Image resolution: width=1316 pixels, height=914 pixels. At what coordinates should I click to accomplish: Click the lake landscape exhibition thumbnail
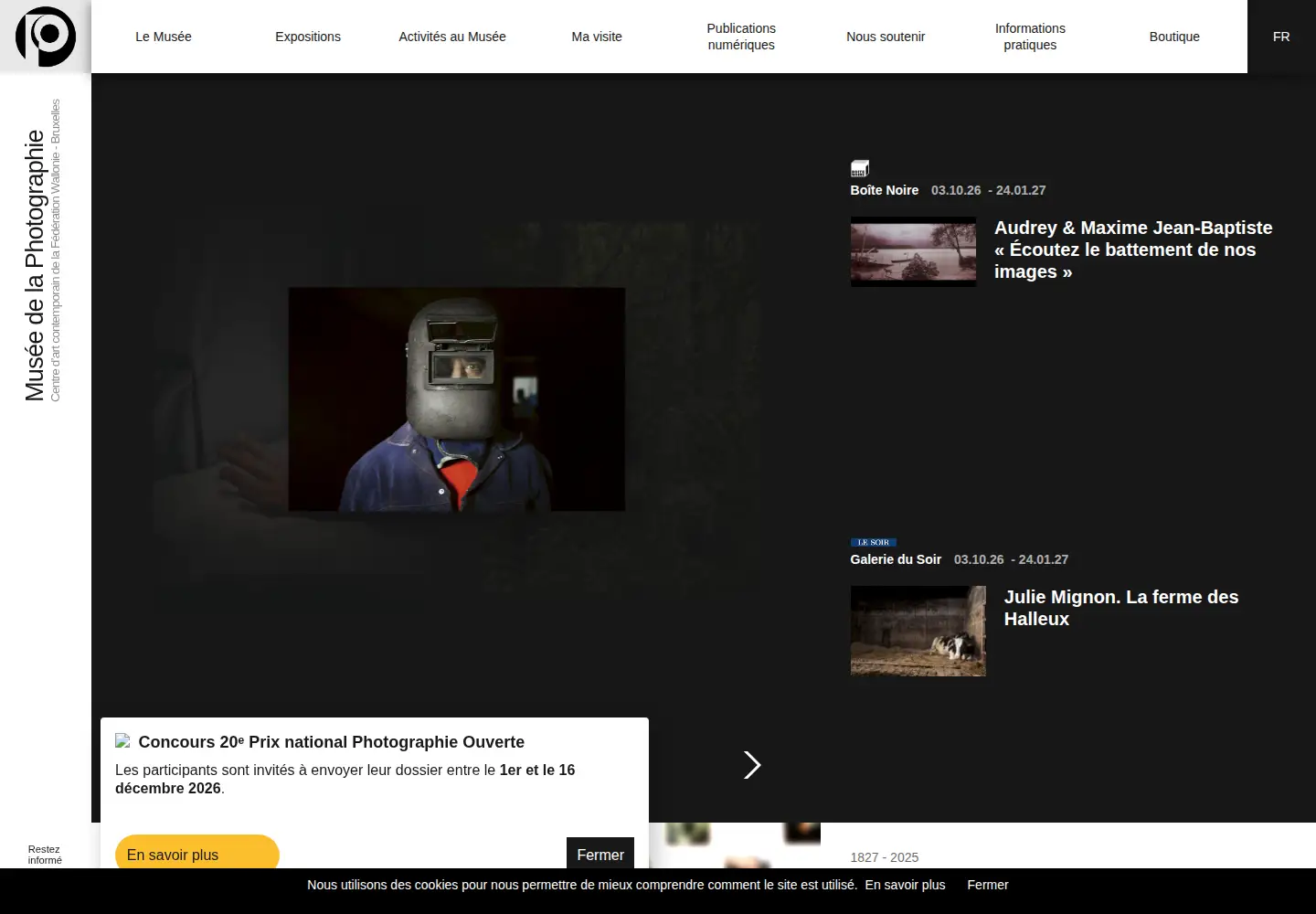(x=913, y=251)
